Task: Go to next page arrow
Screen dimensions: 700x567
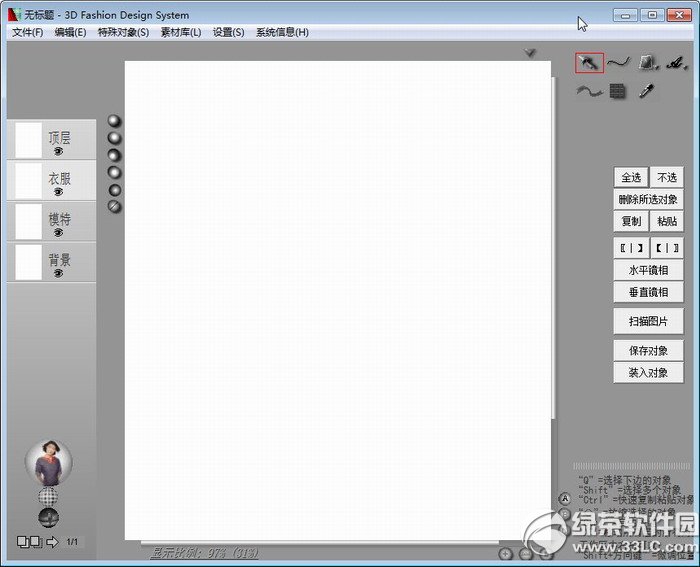Action: [x=52, y=542]
